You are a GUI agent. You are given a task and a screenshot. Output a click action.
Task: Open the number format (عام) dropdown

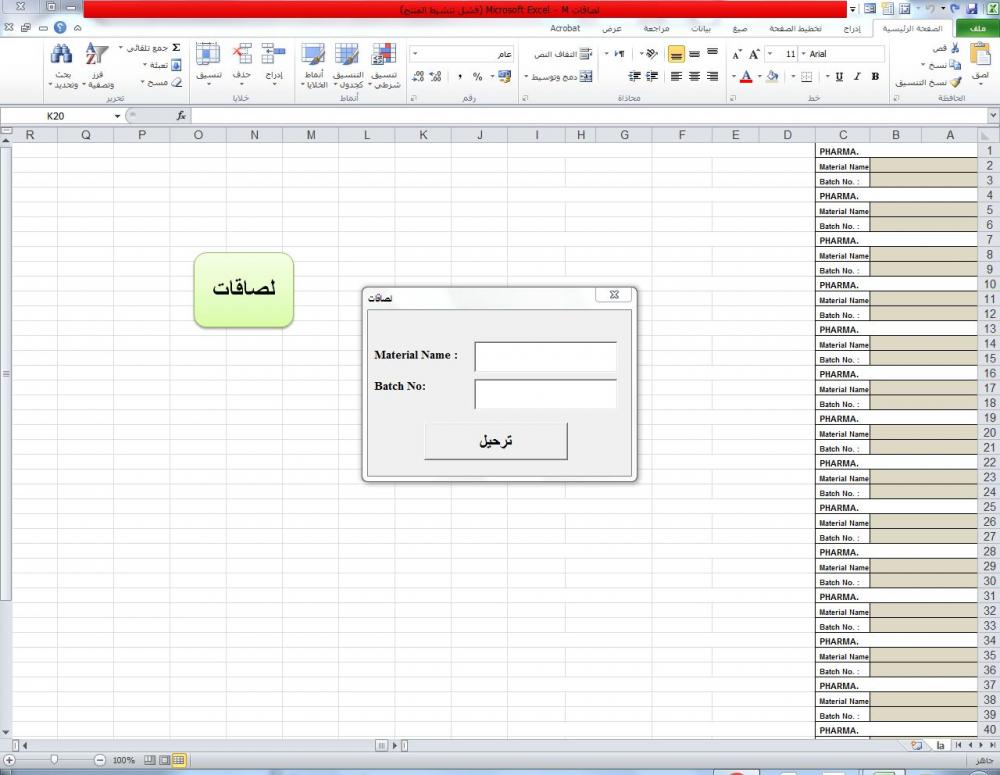click(x=415, y=54)
